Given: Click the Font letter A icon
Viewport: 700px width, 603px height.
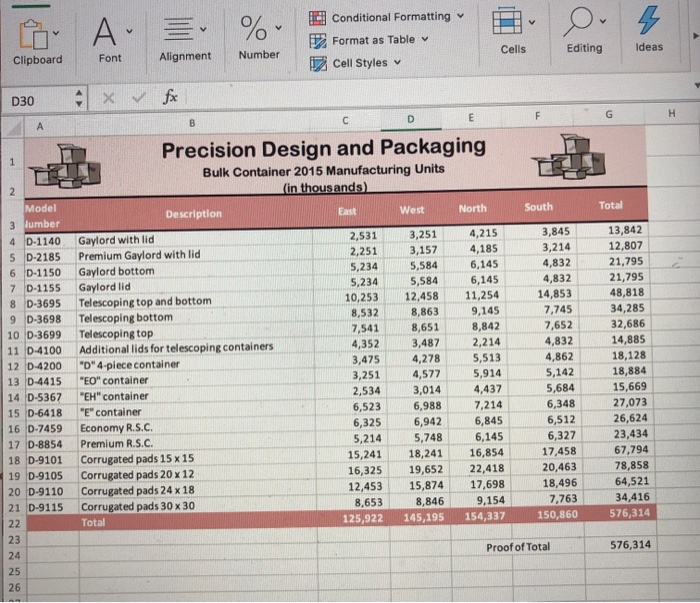Looking at the screenshot, I should click(x=104, y=32).
